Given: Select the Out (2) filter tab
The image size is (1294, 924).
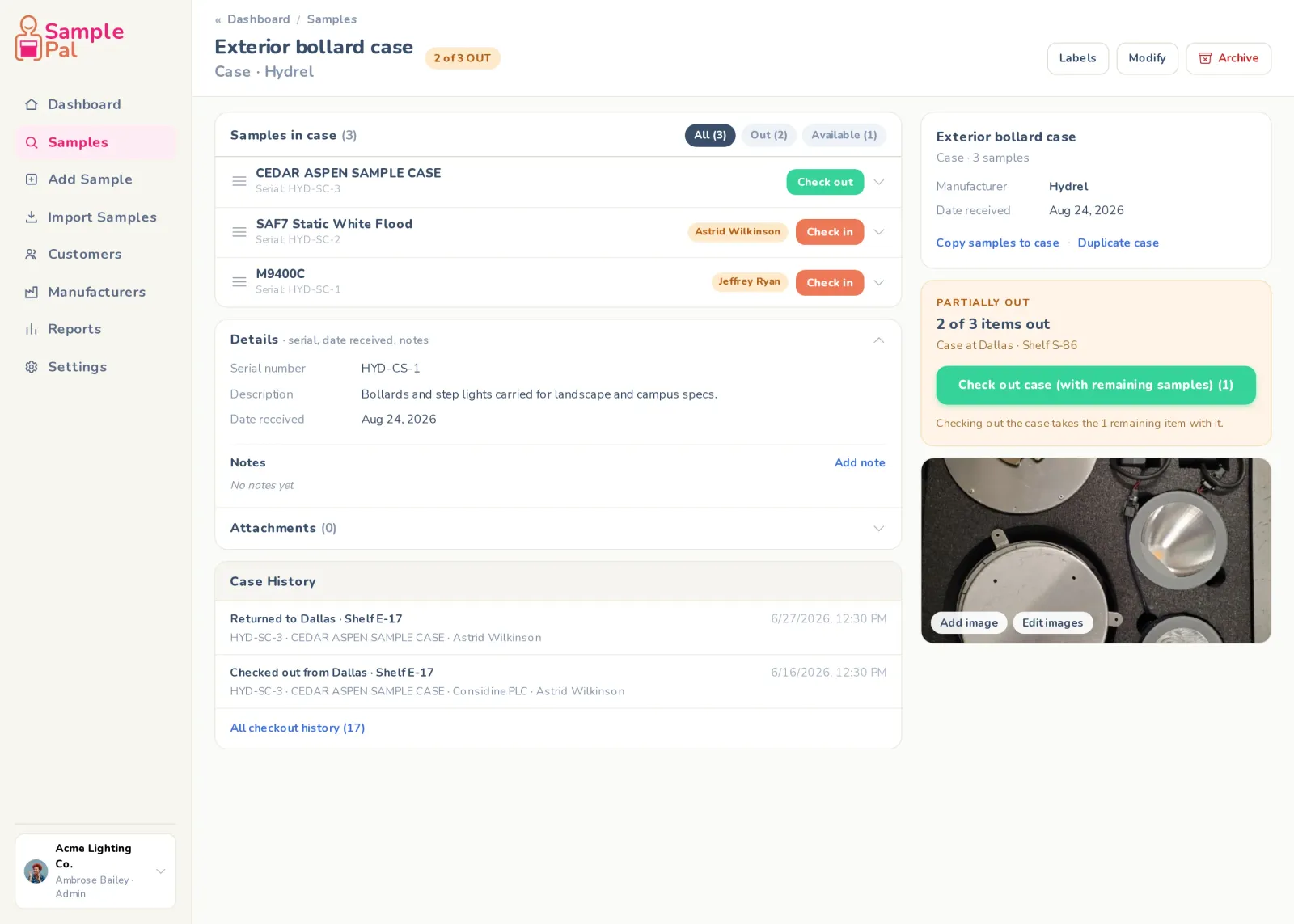Looking at the screenshot, I should click(x=768, y=135).
